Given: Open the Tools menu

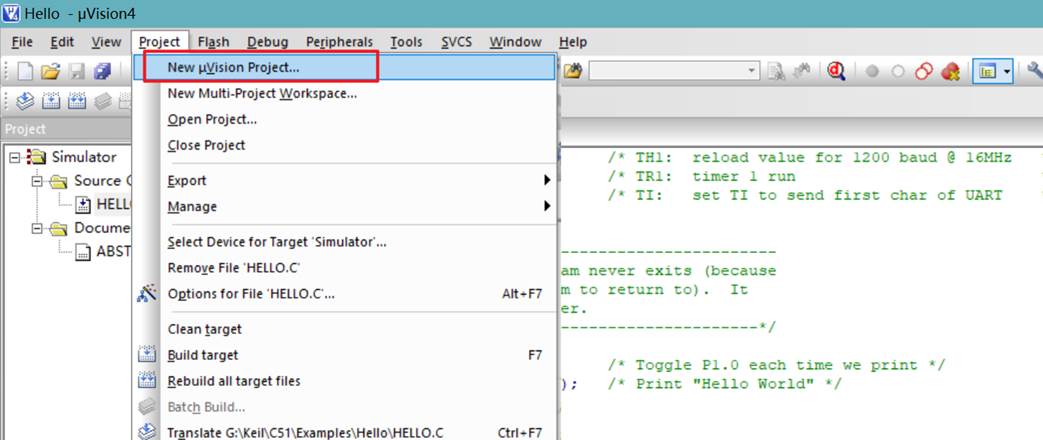Looking at the screenshot, I should [x=406, y=42].
